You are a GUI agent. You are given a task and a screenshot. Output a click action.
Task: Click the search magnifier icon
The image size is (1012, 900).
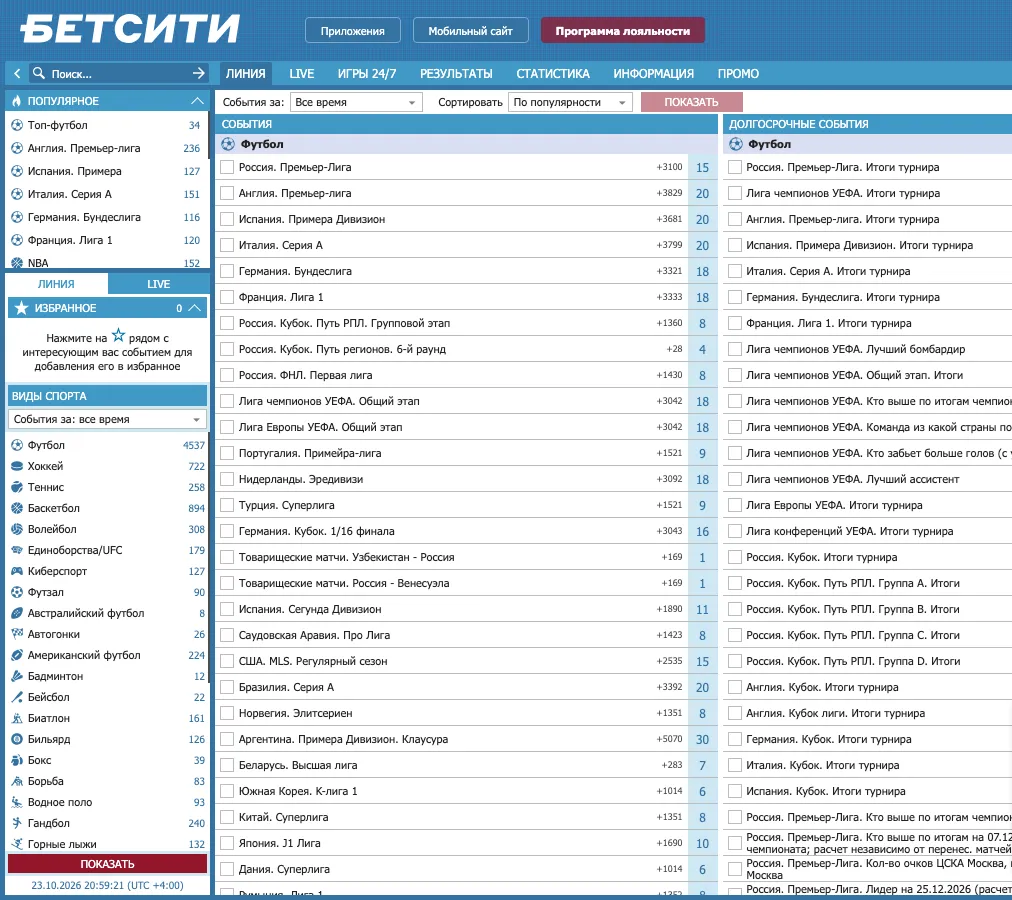pyautogui.click(x=39, y=73)
